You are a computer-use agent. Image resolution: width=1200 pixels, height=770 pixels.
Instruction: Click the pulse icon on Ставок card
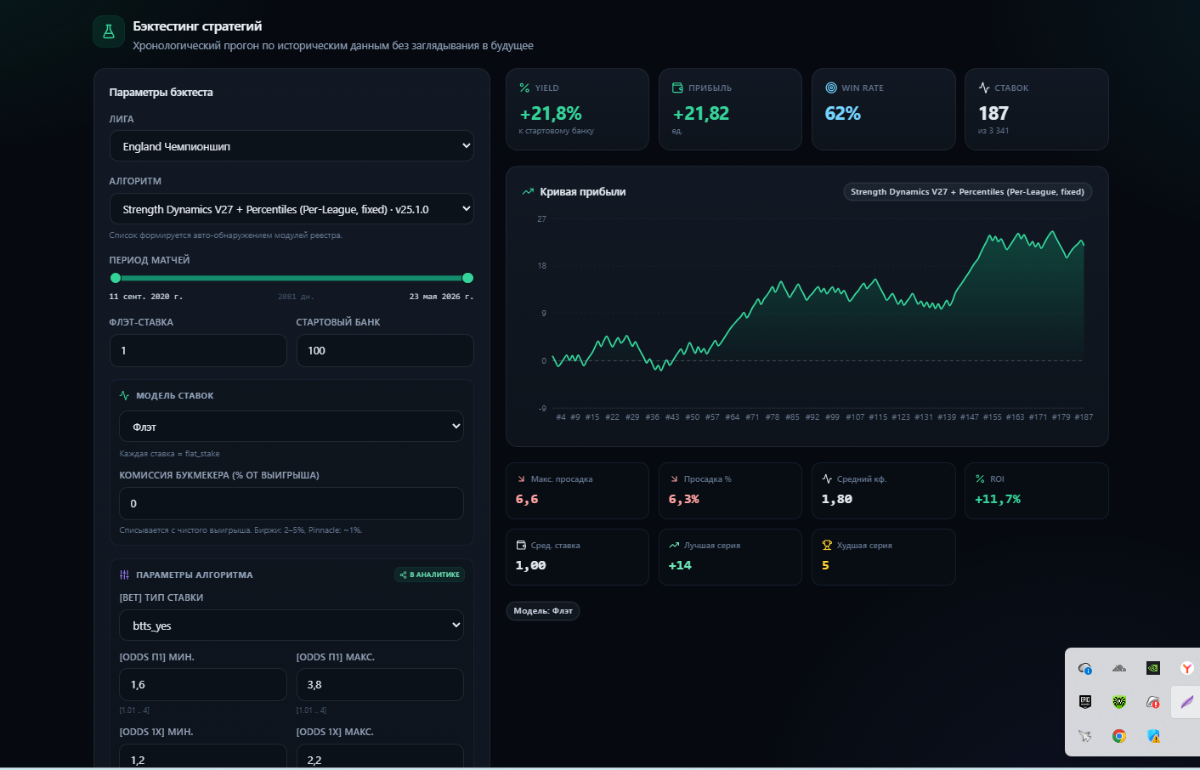pyautogui.click(x=984, y=88)
